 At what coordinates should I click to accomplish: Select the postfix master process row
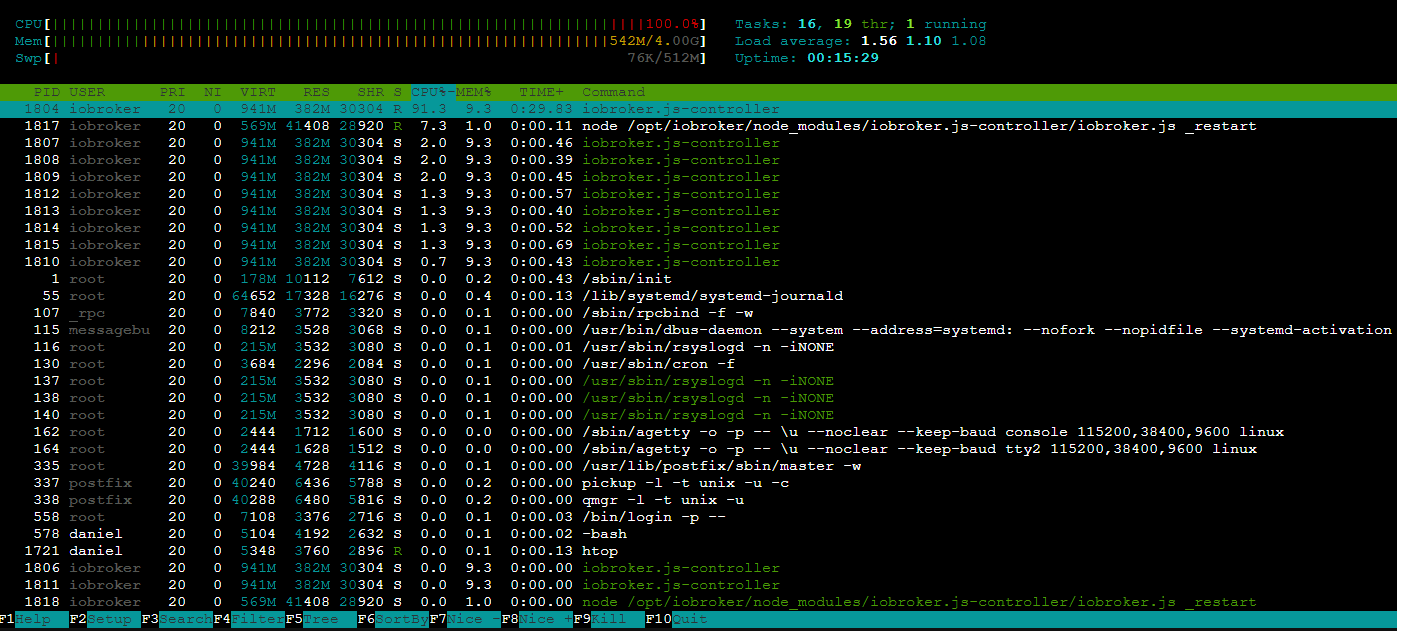tap(698, 466)
